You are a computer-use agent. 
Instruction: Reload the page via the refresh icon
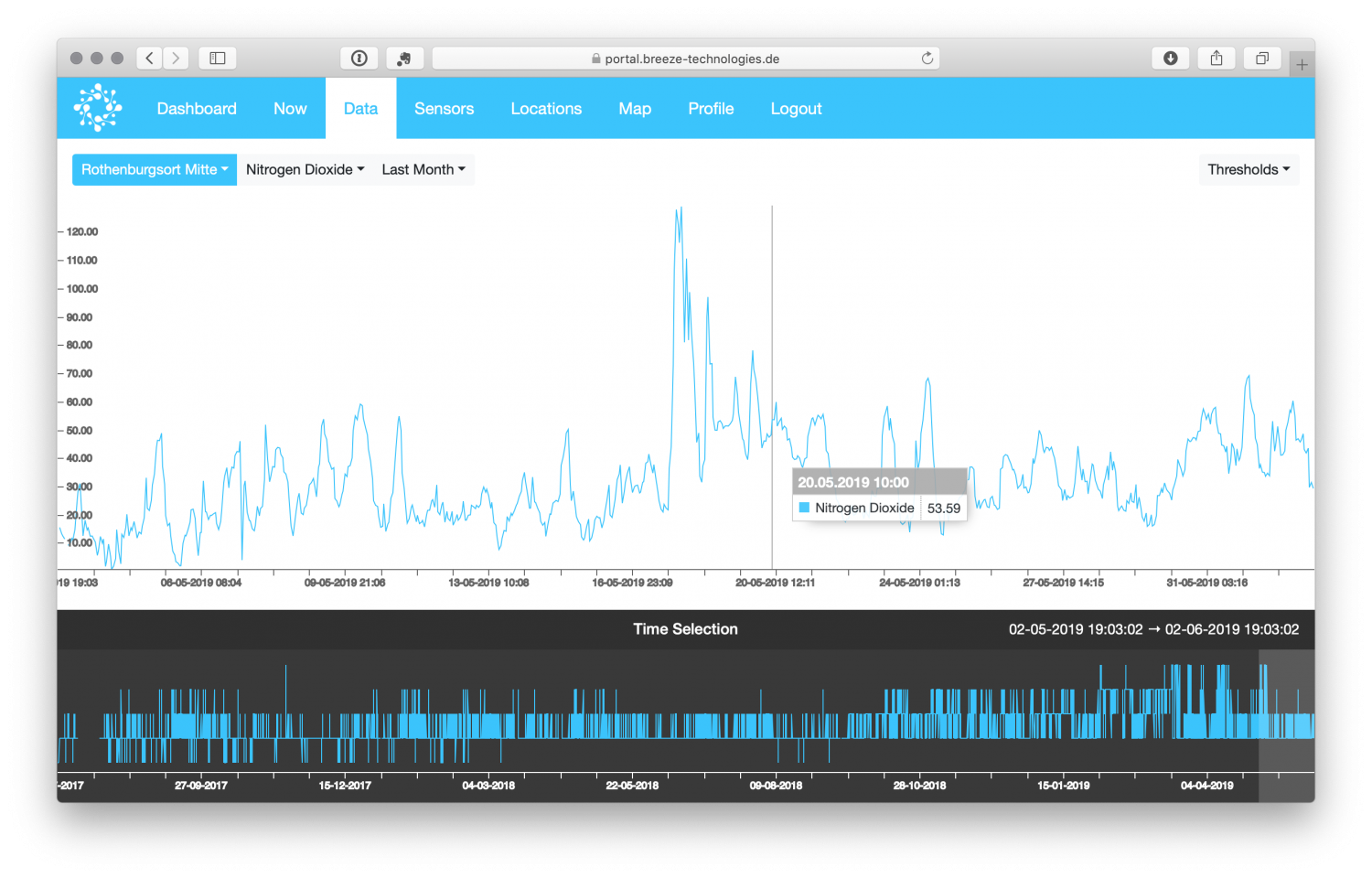point(927,58)
